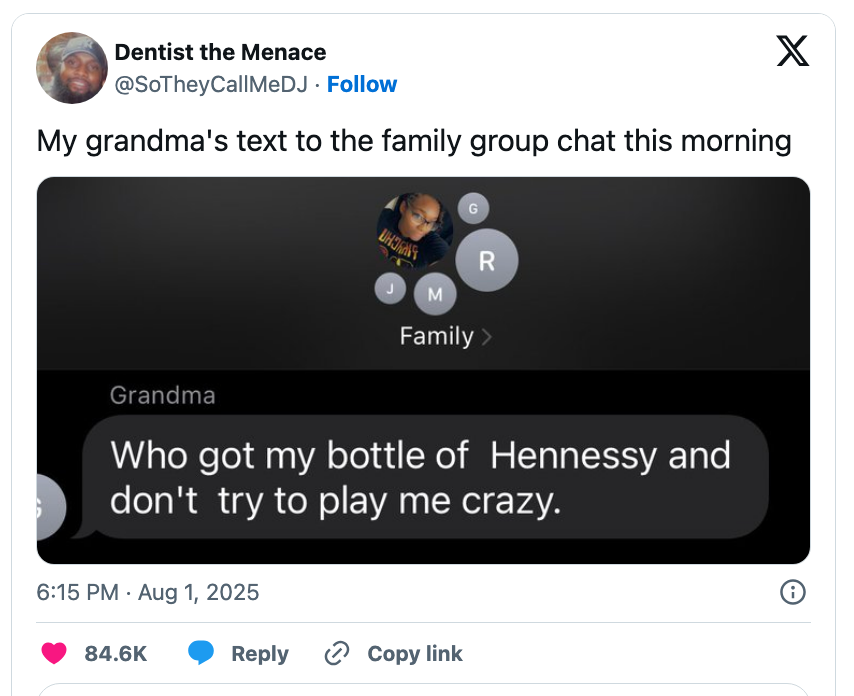Image resolution: width=854 pixels, height=696 pixels.
Task: Select the blue Reply speech bubble icon
Action: click(202, 653)
